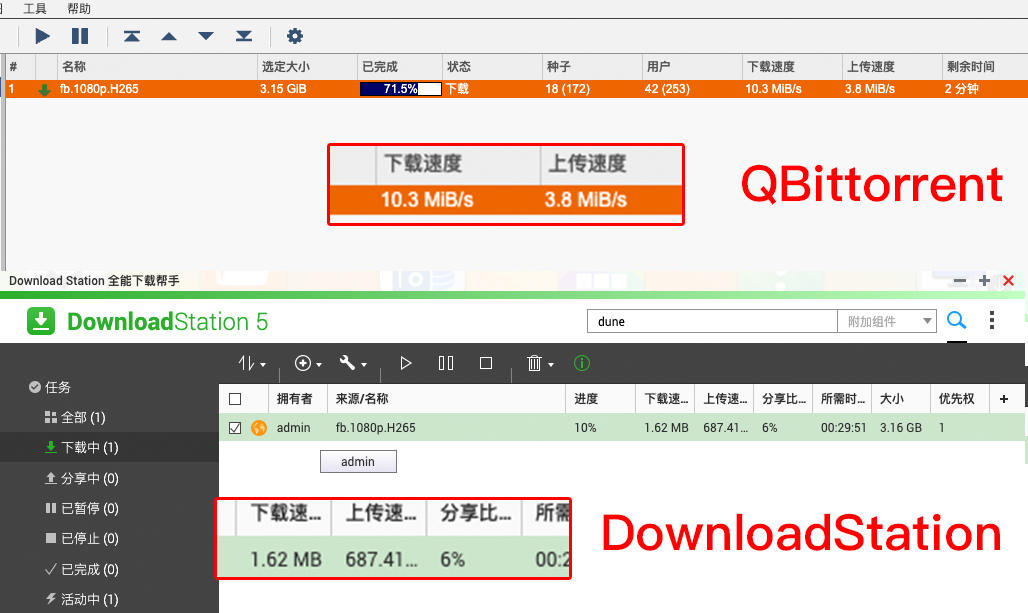This screenshot has width=1028, height=613.
Task: Select fb.1080p.H265 torrent in qBittorrent
Action: (x=517, y=89)
